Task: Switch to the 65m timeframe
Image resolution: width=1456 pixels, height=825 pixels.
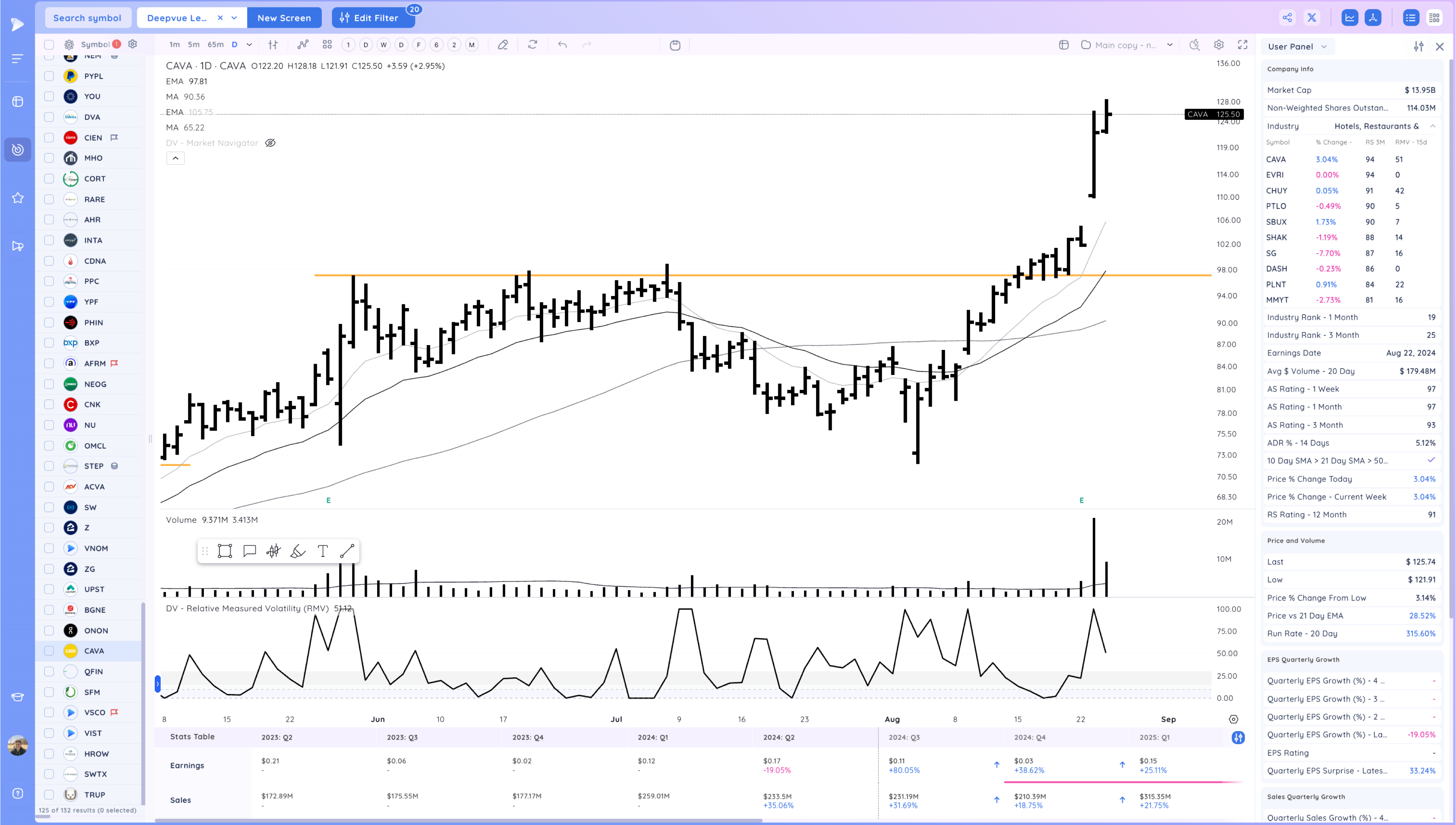Action: 215,45
